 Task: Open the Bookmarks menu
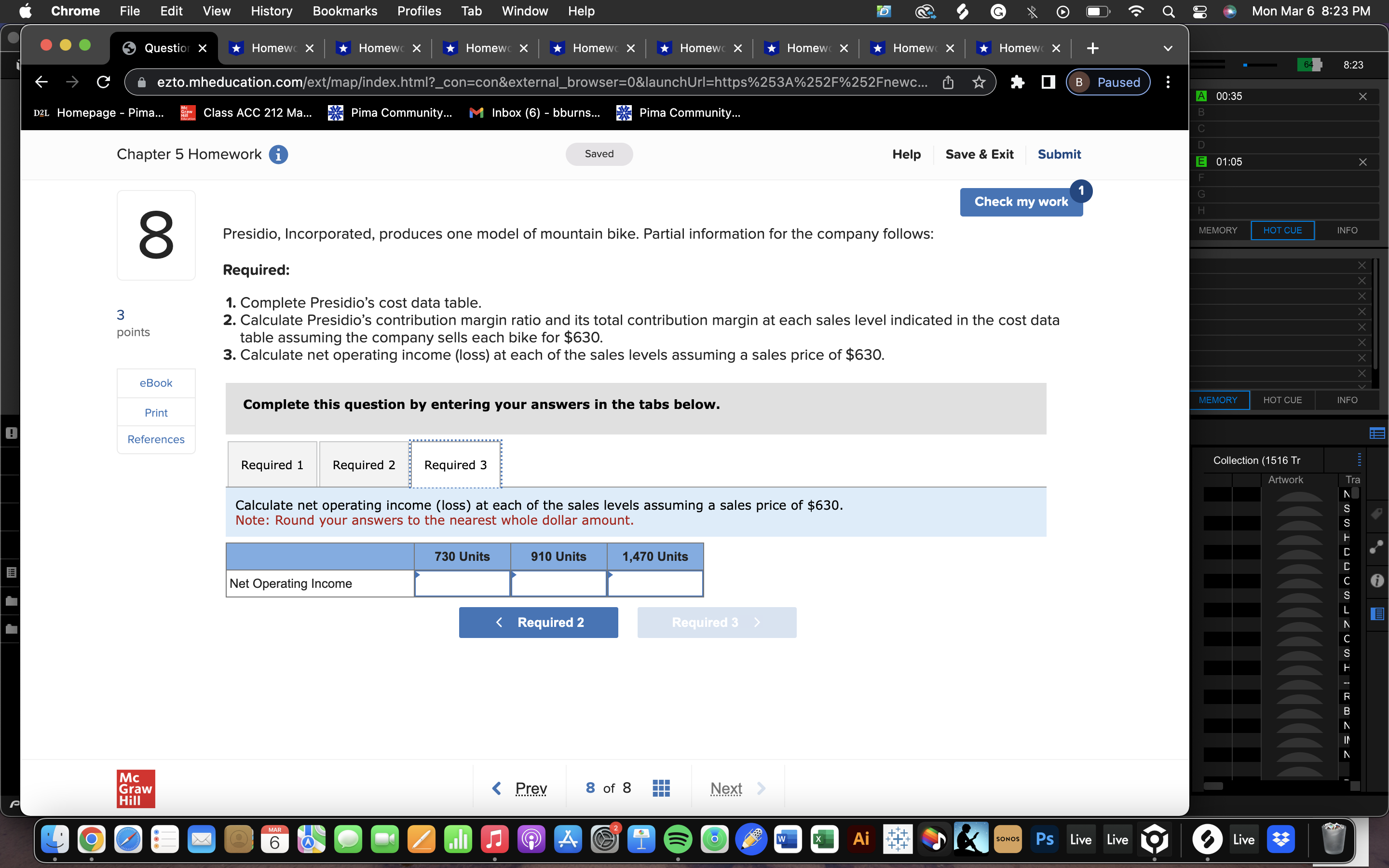(344, 12)
